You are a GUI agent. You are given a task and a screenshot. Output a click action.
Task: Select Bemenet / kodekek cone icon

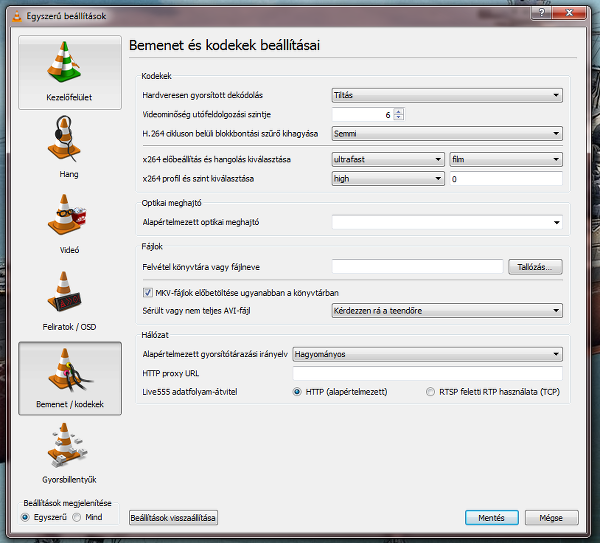click(x=70, y=369)
